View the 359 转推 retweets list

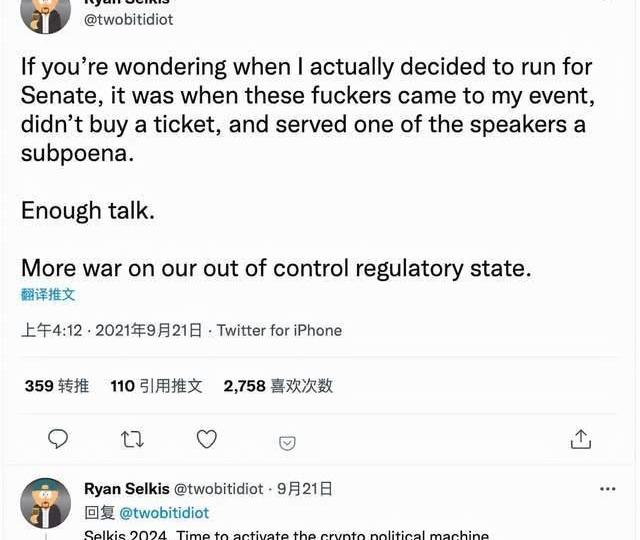click(x=56, y=386)
